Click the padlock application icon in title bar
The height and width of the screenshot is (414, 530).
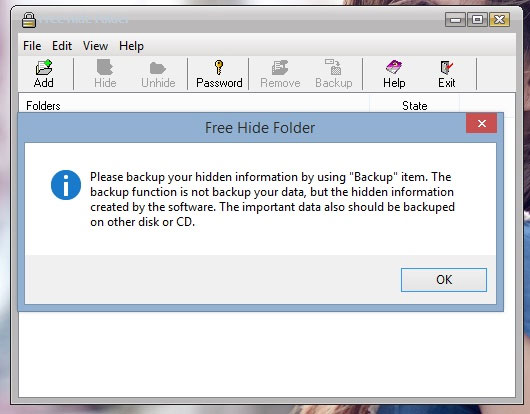29,20
